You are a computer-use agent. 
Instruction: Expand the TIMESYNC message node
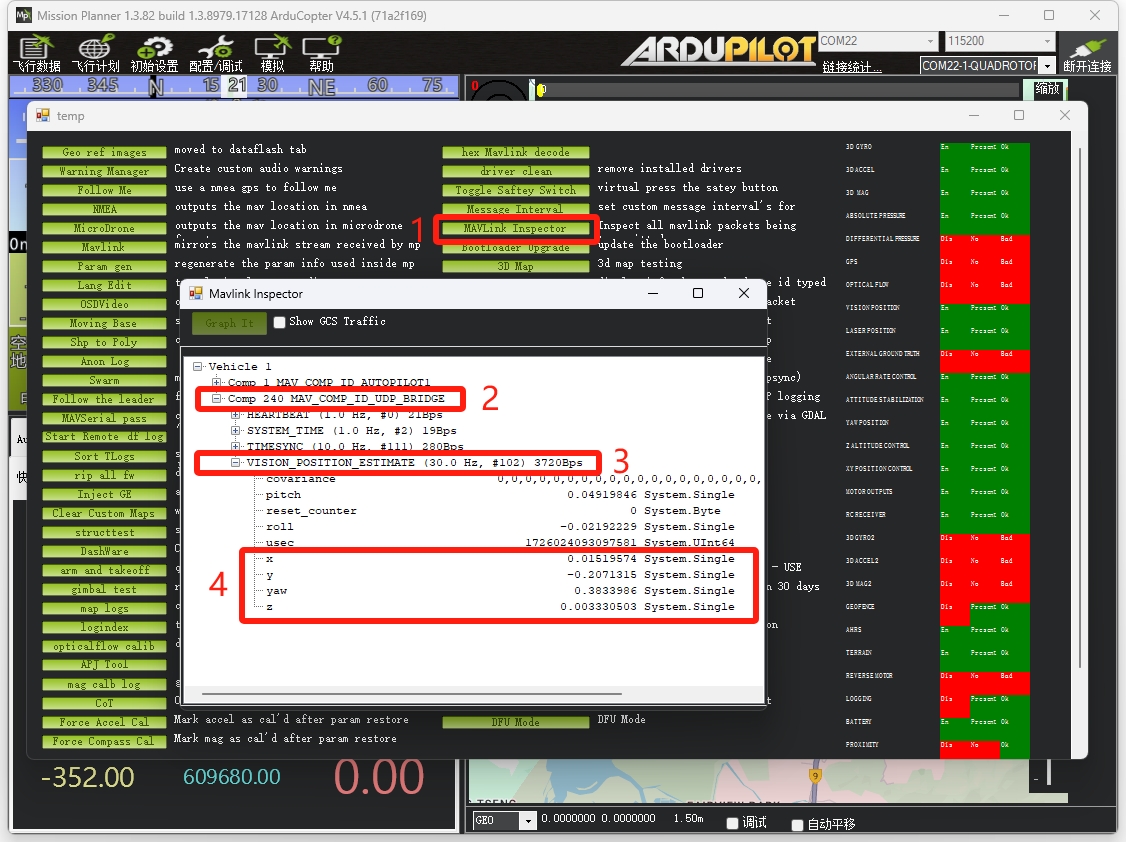click(235, 446)
